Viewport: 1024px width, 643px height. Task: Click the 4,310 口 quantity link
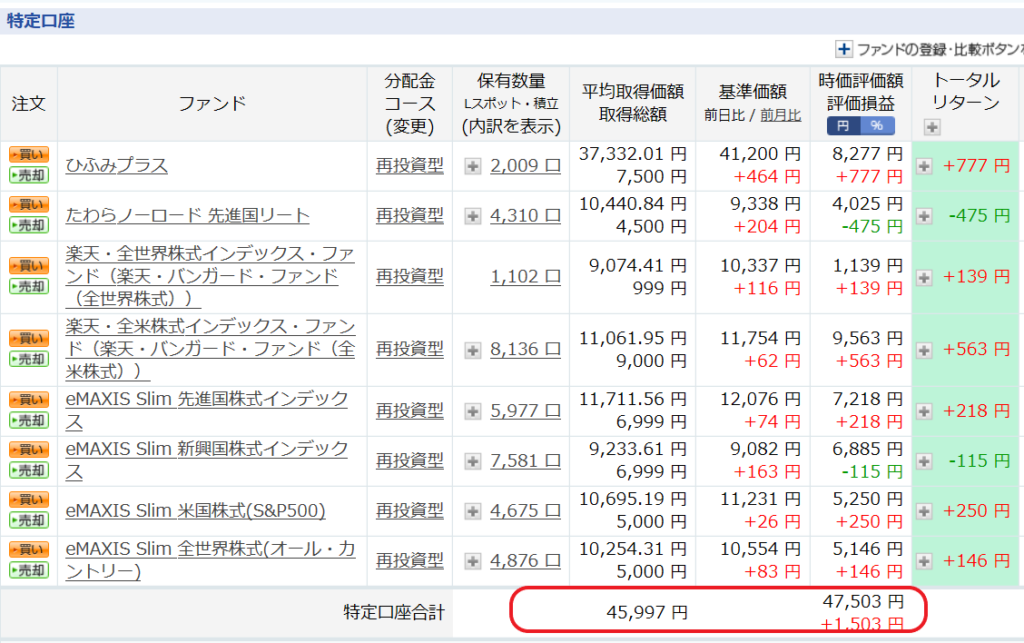pos(525,215)
